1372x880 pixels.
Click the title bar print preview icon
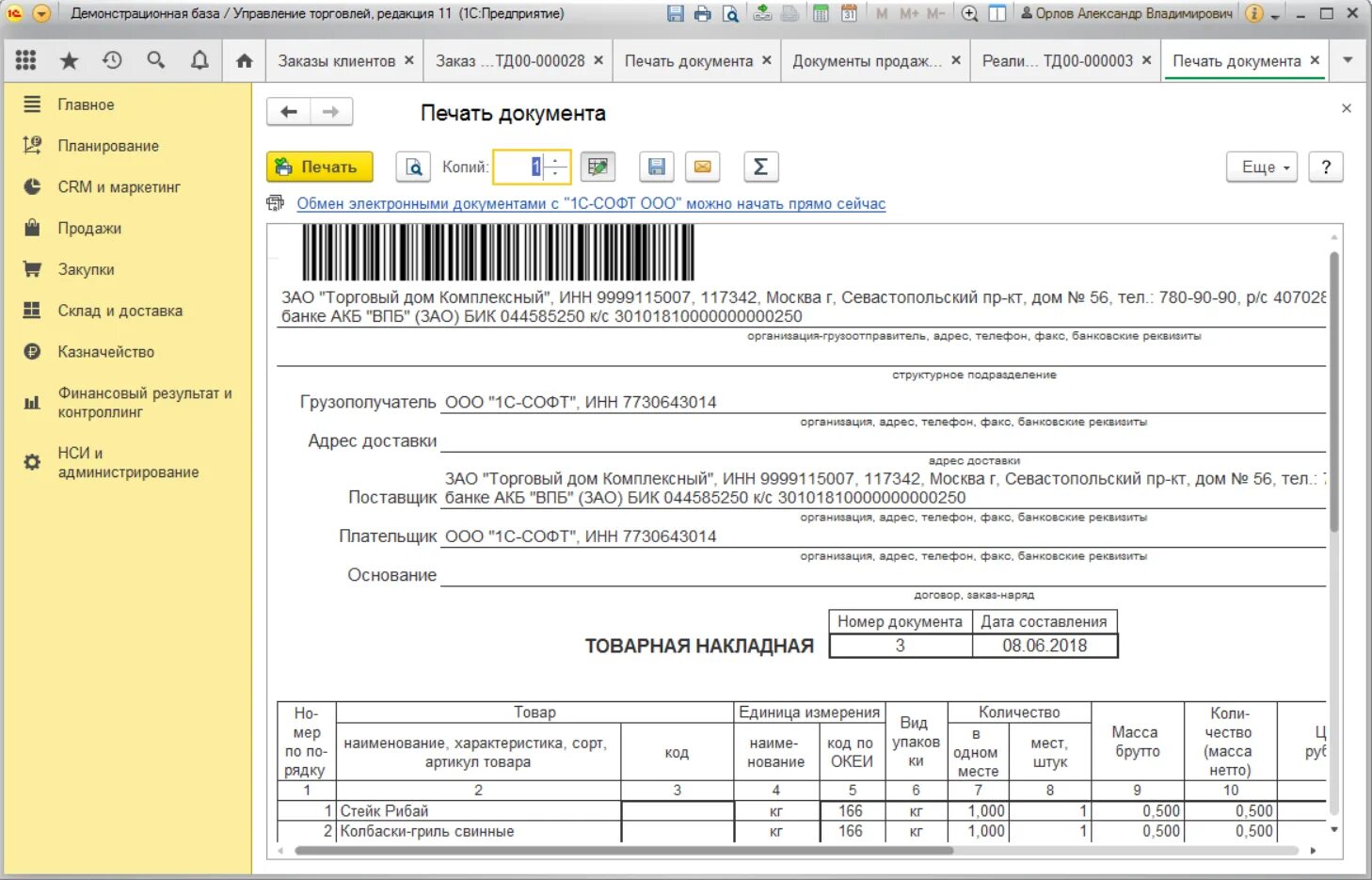pyautogui.click(x=730, y=13)
